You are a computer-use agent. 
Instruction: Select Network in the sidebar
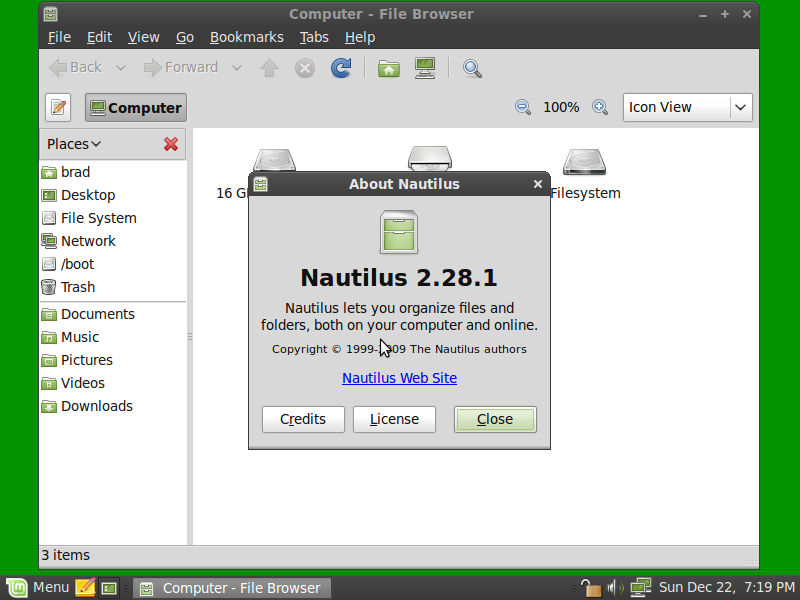(113, 241)
